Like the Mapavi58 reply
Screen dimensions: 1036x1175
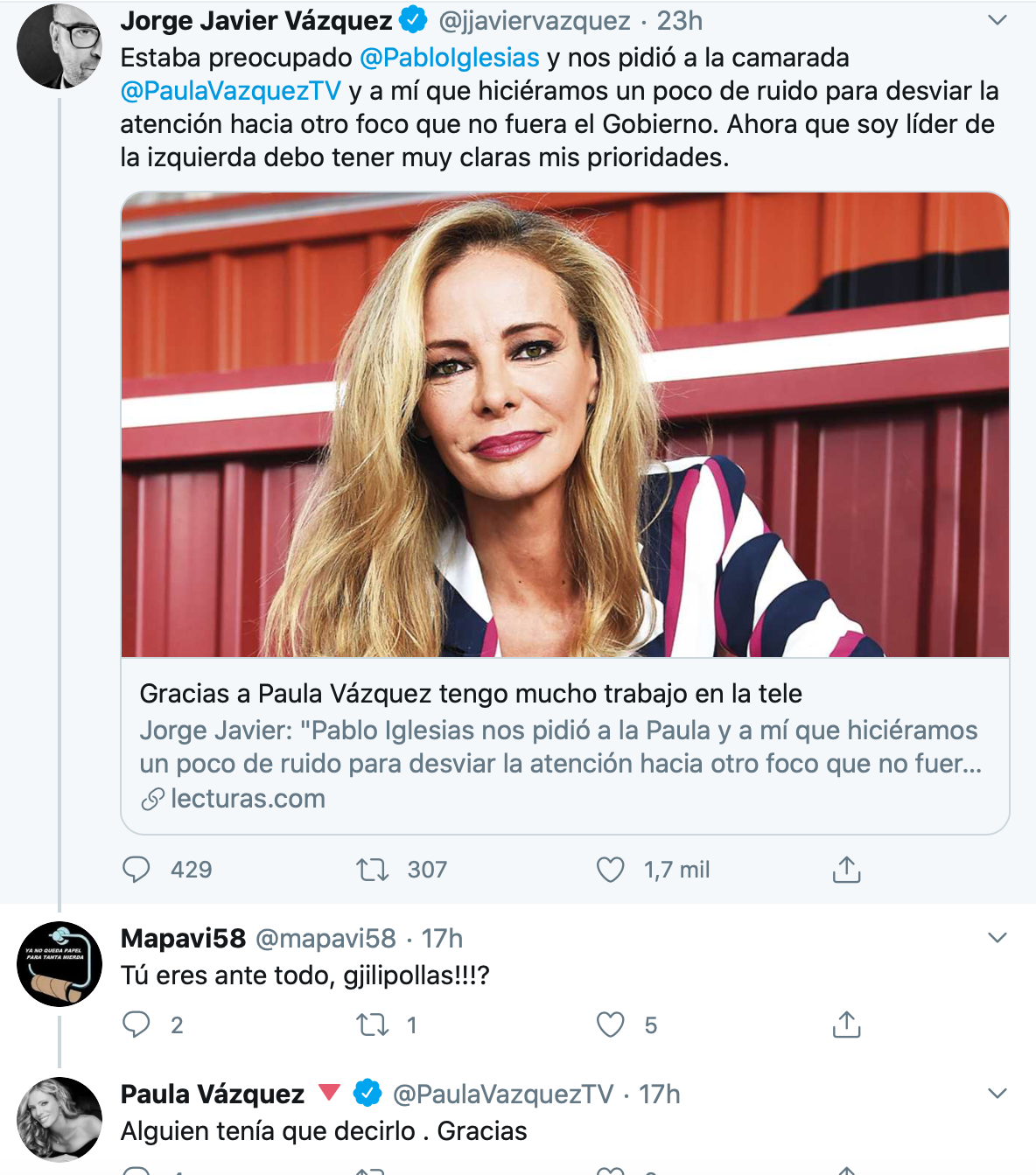pyautogui.click(x=610, y=1025)
